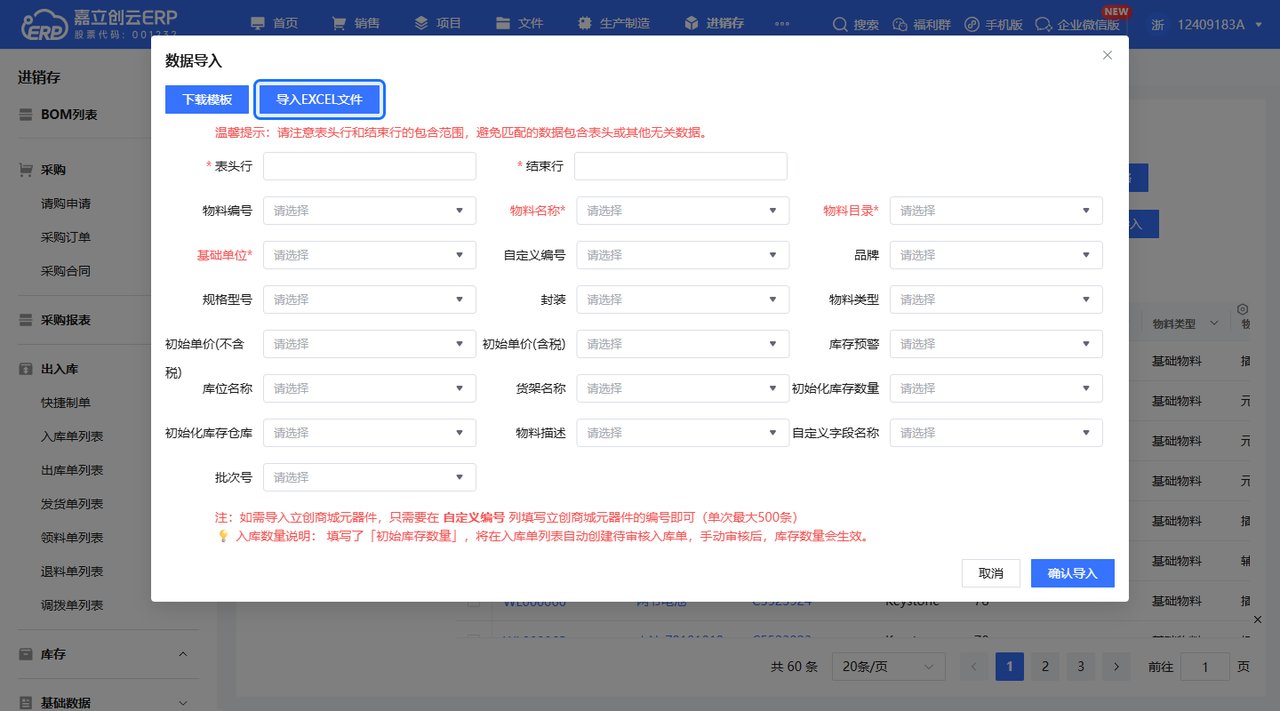Open the 项目 top menu
1280x711 pixels.
(437, 24)
